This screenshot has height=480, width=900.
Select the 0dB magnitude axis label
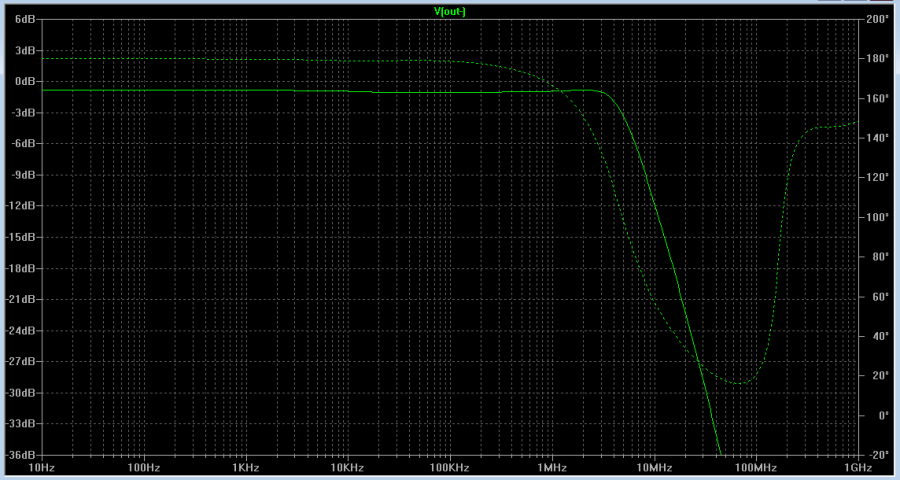25,81
